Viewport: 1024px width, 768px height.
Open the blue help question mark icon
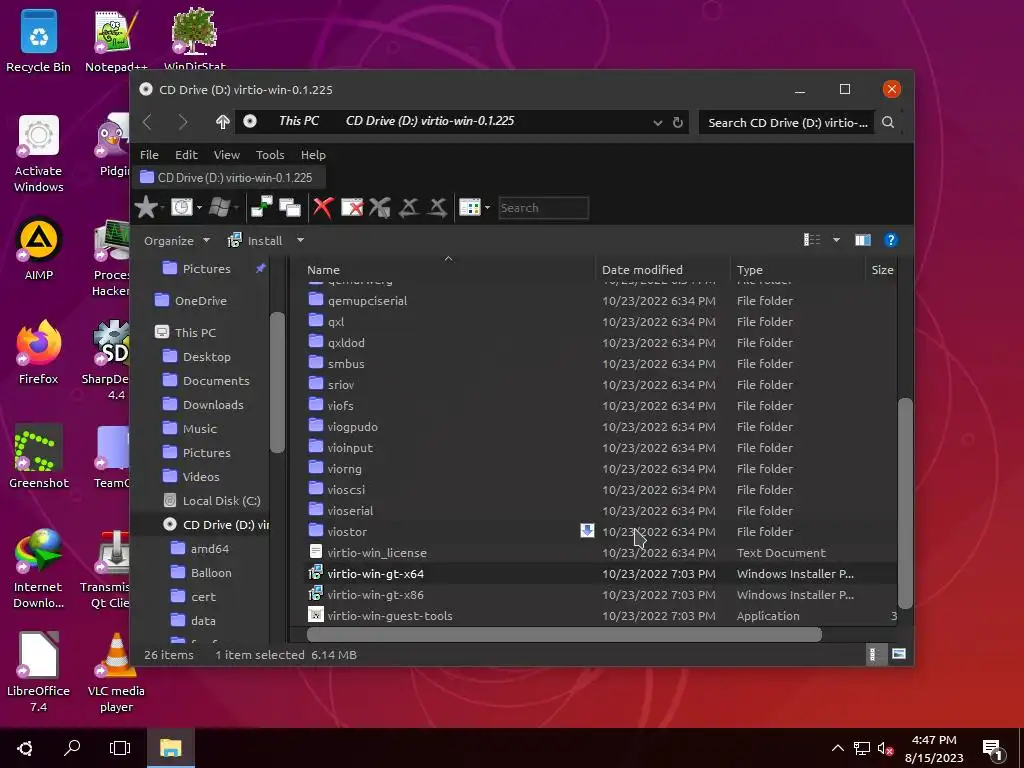(x=890, y=240)
